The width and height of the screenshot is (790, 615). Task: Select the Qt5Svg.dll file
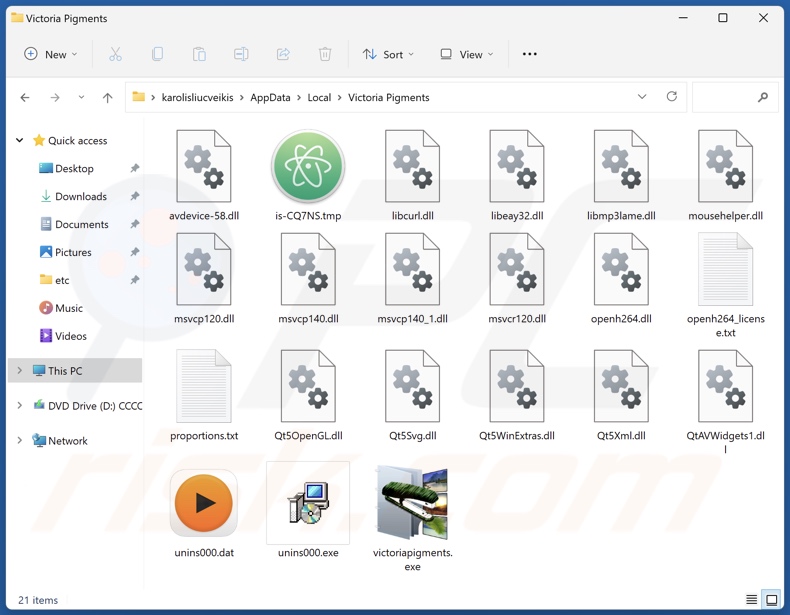point(413,396)
